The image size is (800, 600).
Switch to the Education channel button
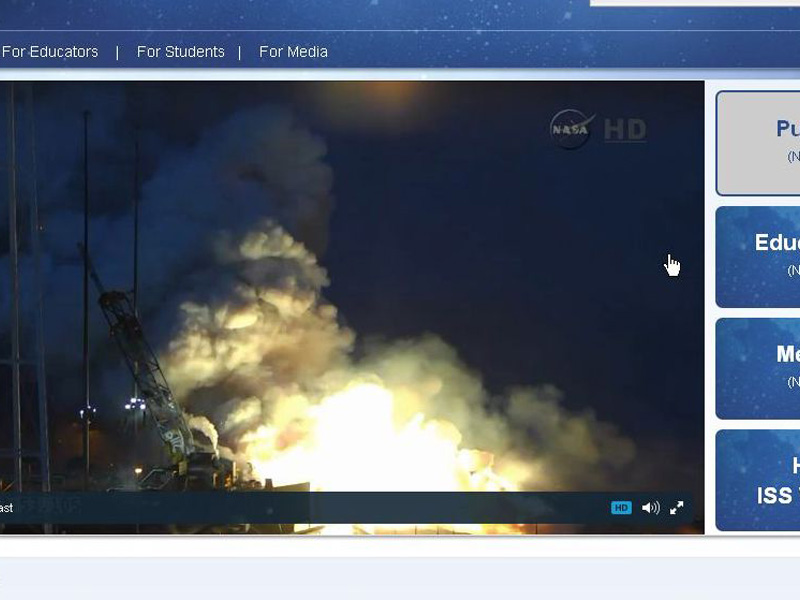(x=759, y=256)
